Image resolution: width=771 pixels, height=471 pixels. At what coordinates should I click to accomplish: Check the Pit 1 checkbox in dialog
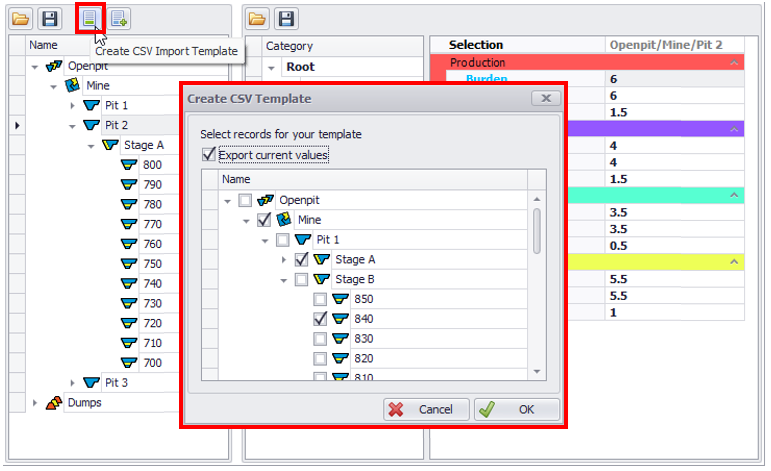[x=283, y=239]
